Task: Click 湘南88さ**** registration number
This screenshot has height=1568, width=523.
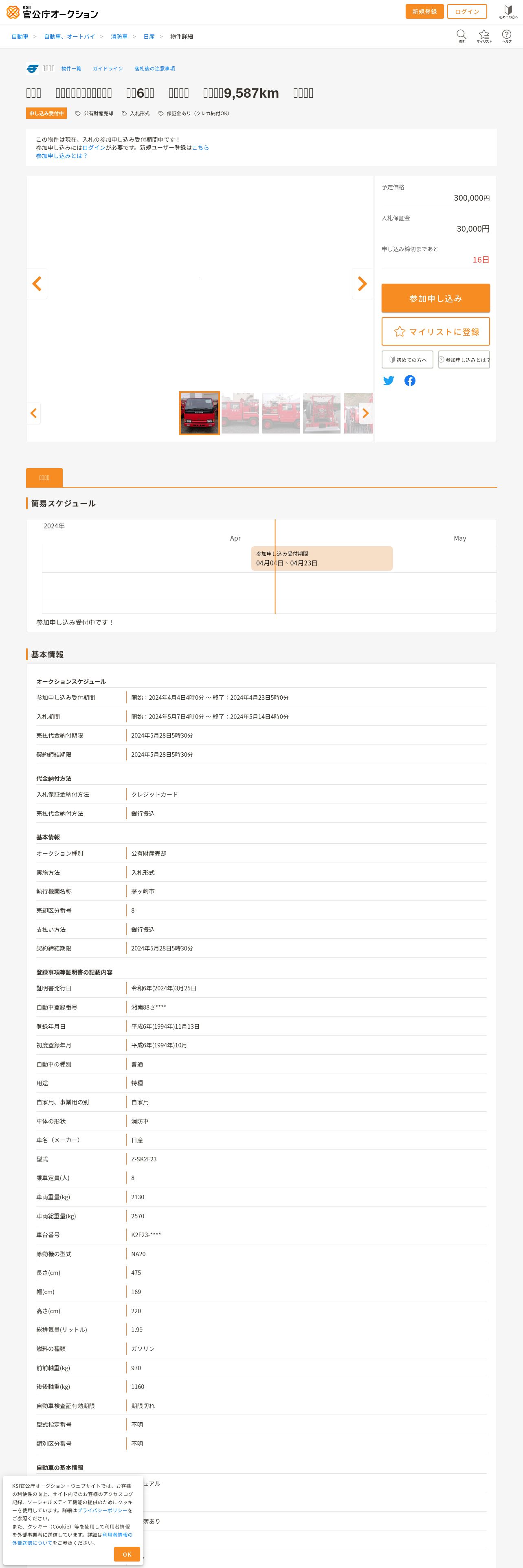Action: 149,1007
